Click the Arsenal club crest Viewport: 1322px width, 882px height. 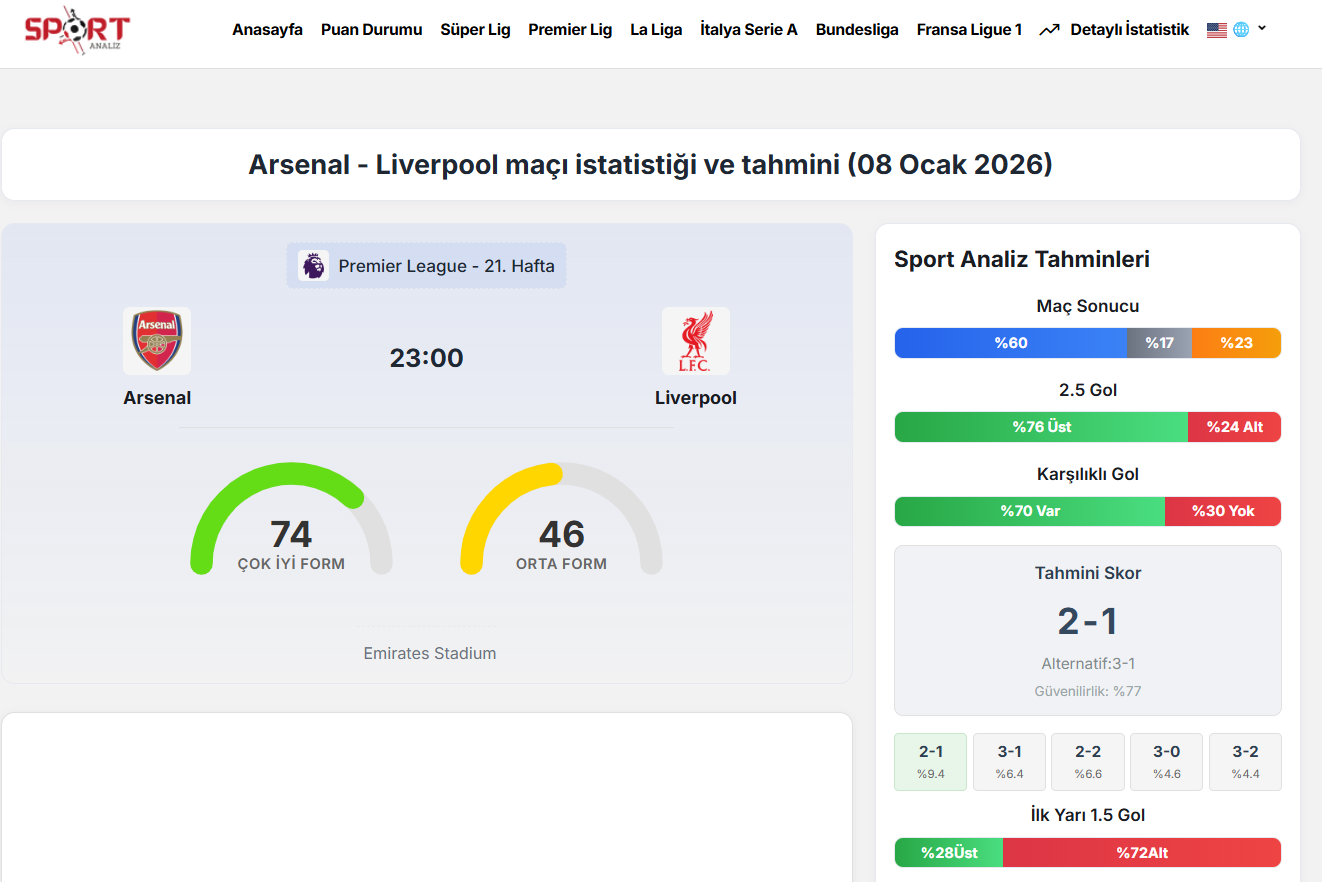coord(157,341)
